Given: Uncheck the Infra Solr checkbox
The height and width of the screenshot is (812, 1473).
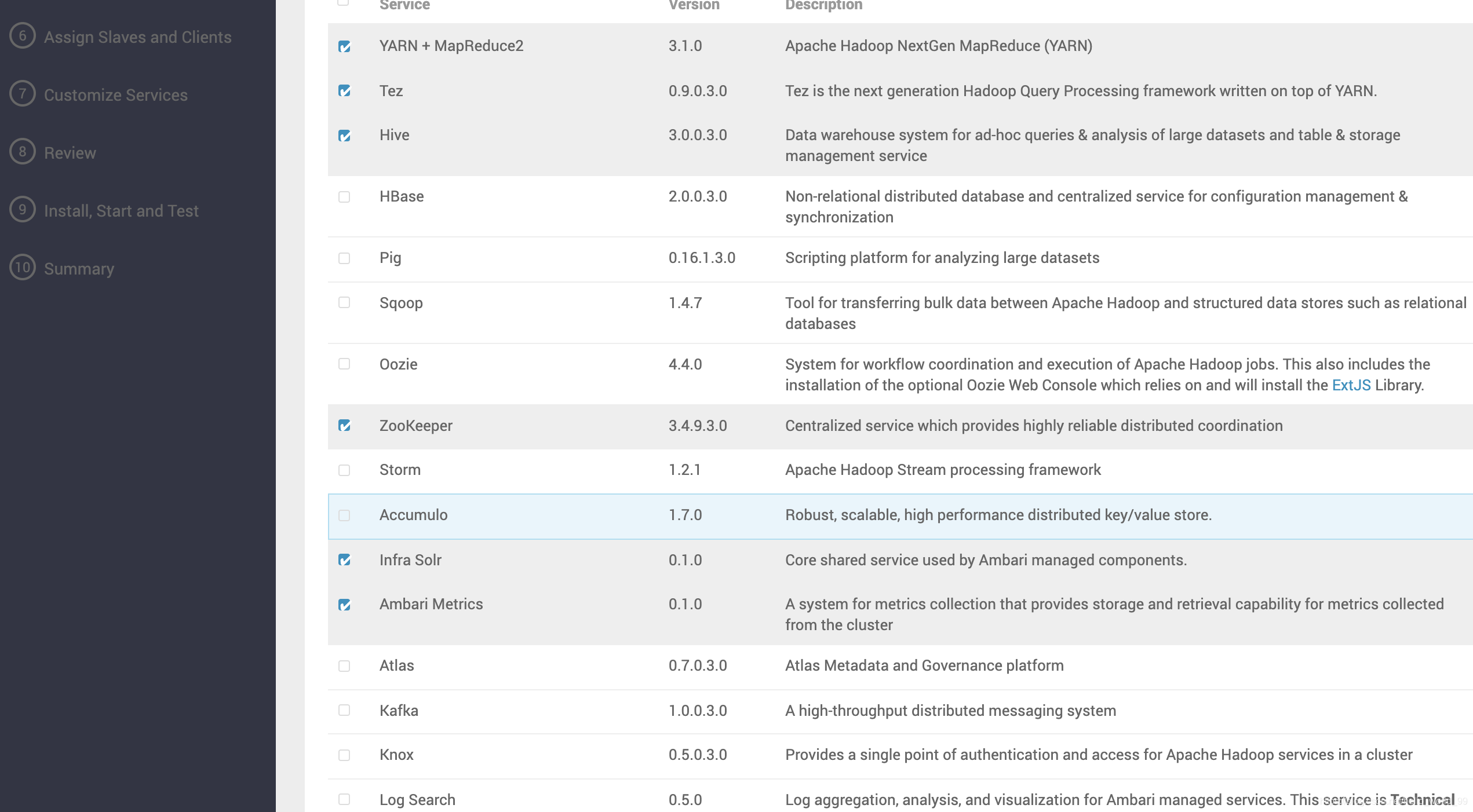Looking at the screenshot, I should [344, 560].
